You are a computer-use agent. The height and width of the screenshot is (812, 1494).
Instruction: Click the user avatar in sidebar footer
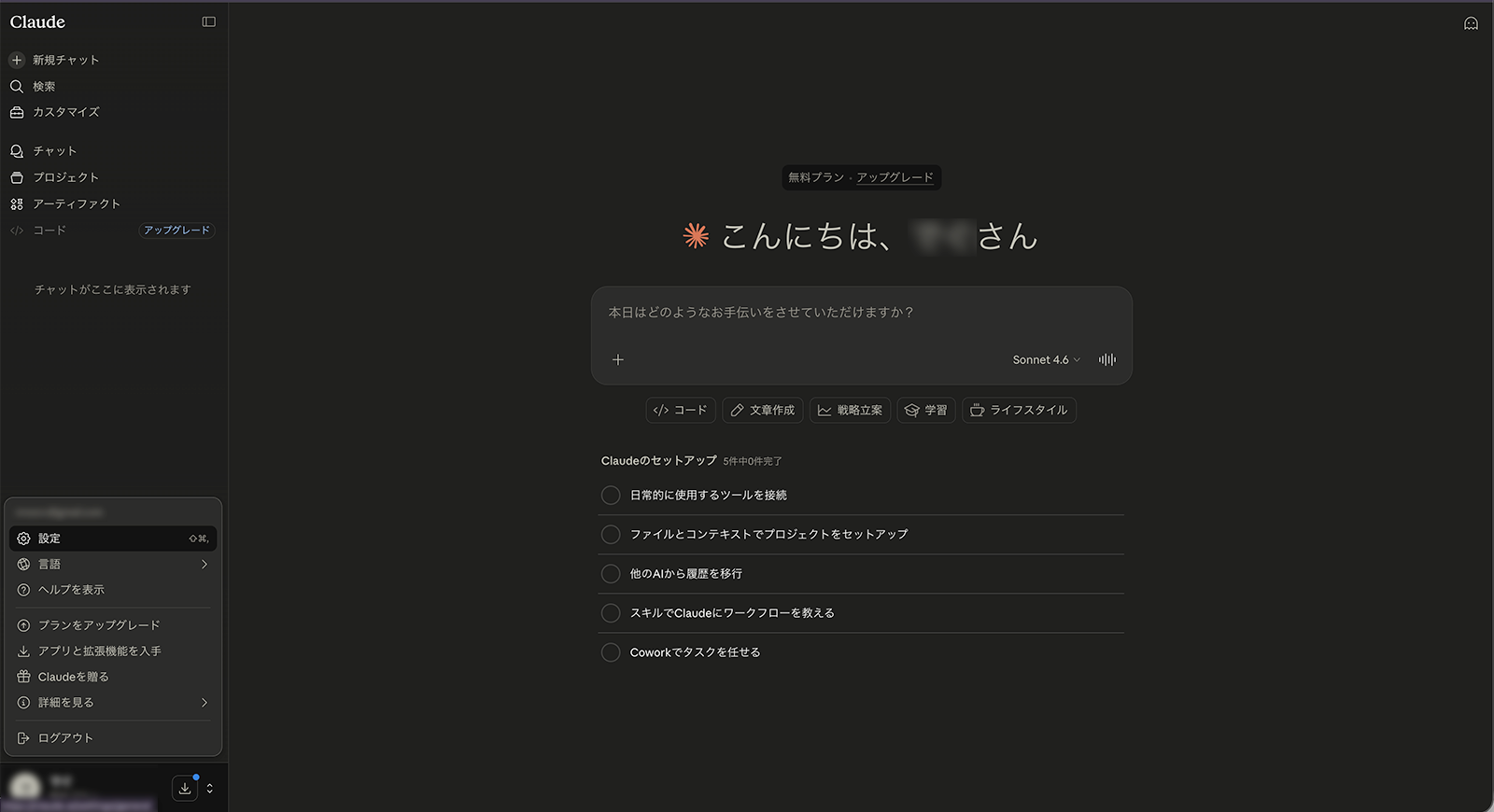pos(25,786)
